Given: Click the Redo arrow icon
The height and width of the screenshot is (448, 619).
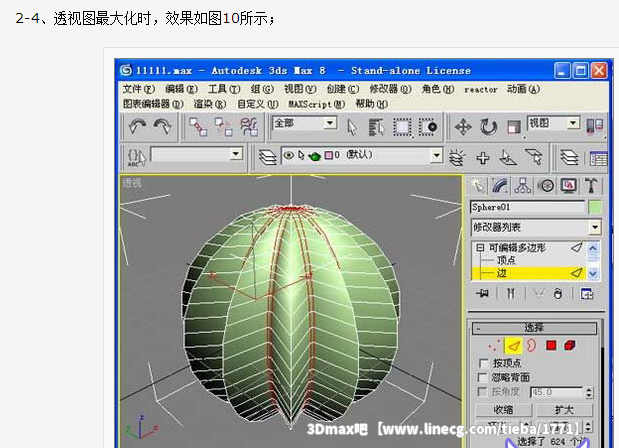Looking at the screenshot, I should pos(162,127).
